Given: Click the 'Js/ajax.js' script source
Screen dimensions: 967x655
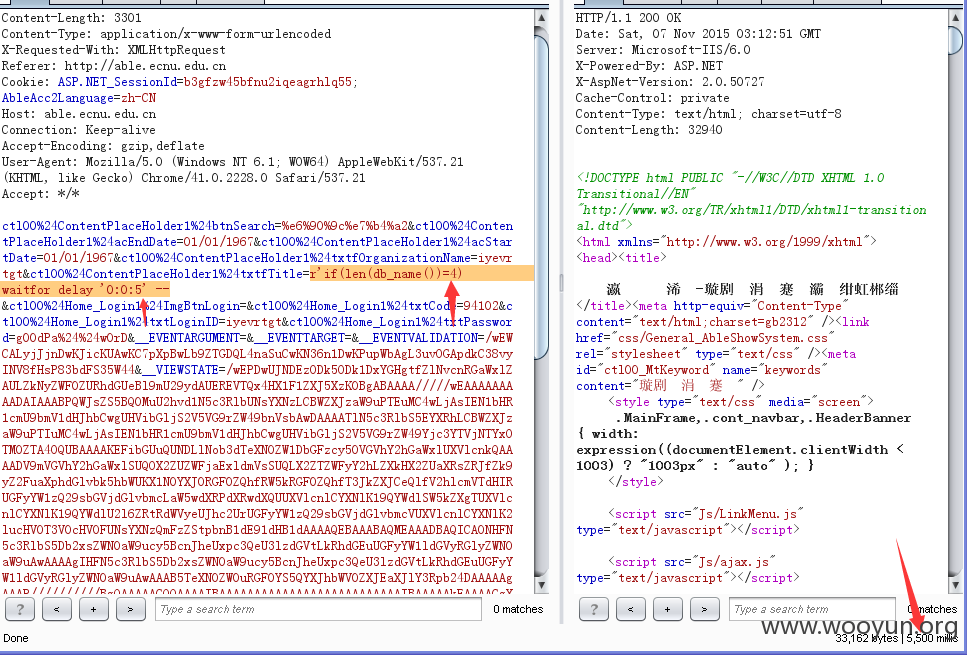Looking at the screenshot, I should pos(733,562).
